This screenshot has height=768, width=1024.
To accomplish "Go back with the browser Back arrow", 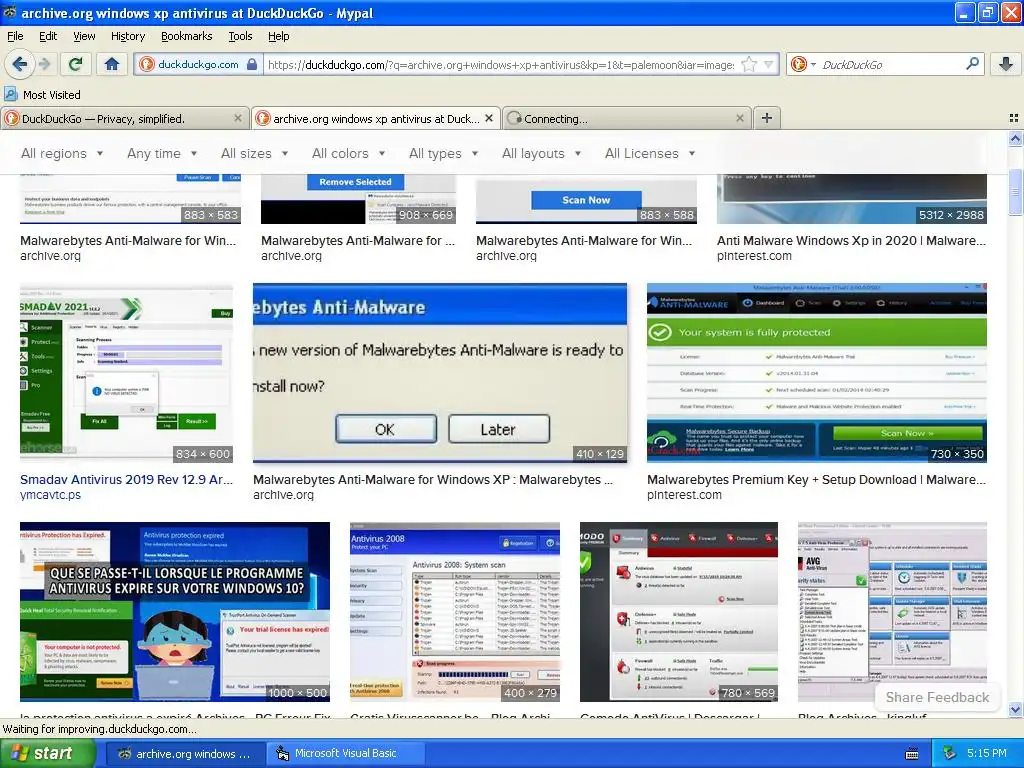I will point(19,64).
